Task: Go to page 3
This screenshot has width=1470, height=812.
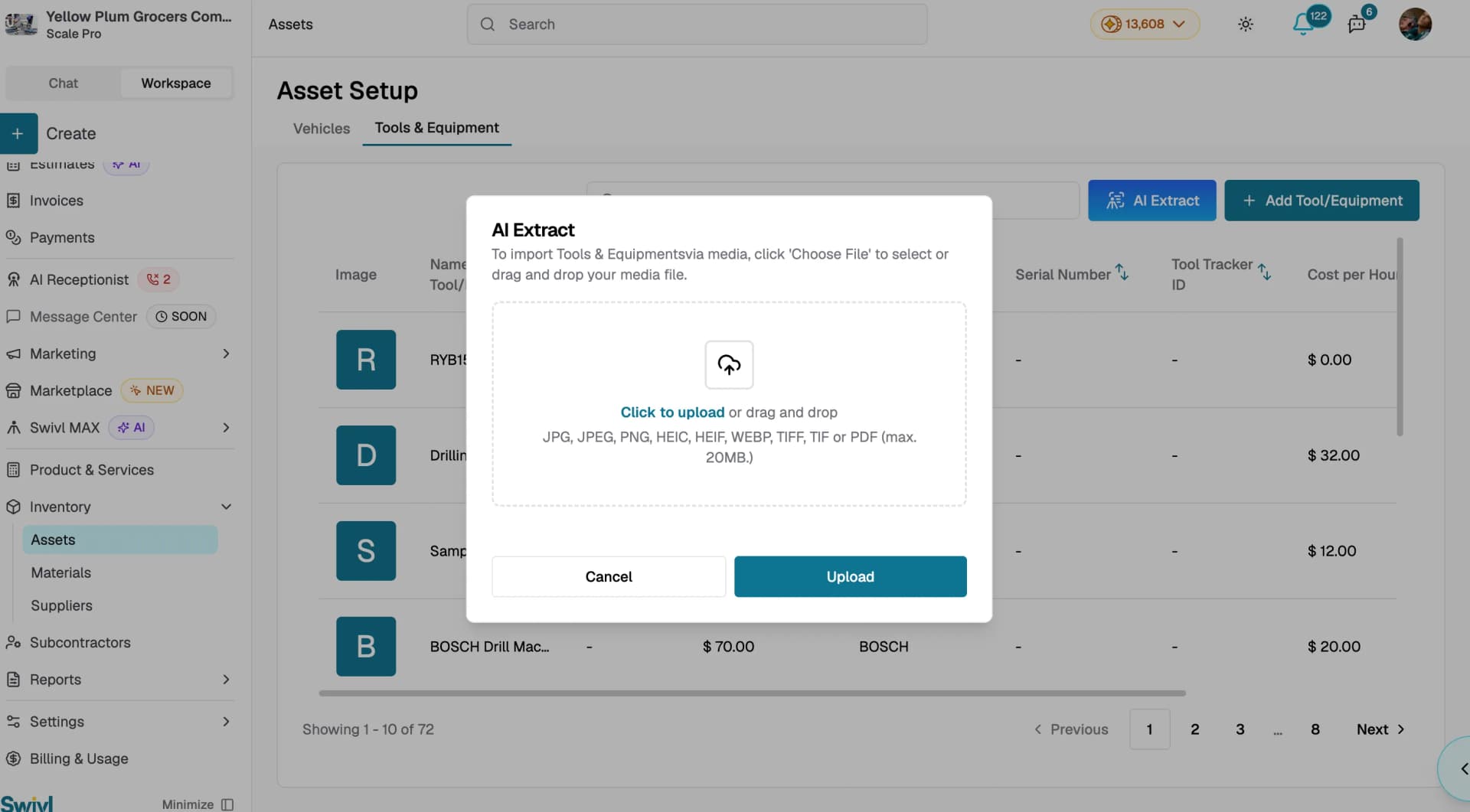Action: (1240, 729)
